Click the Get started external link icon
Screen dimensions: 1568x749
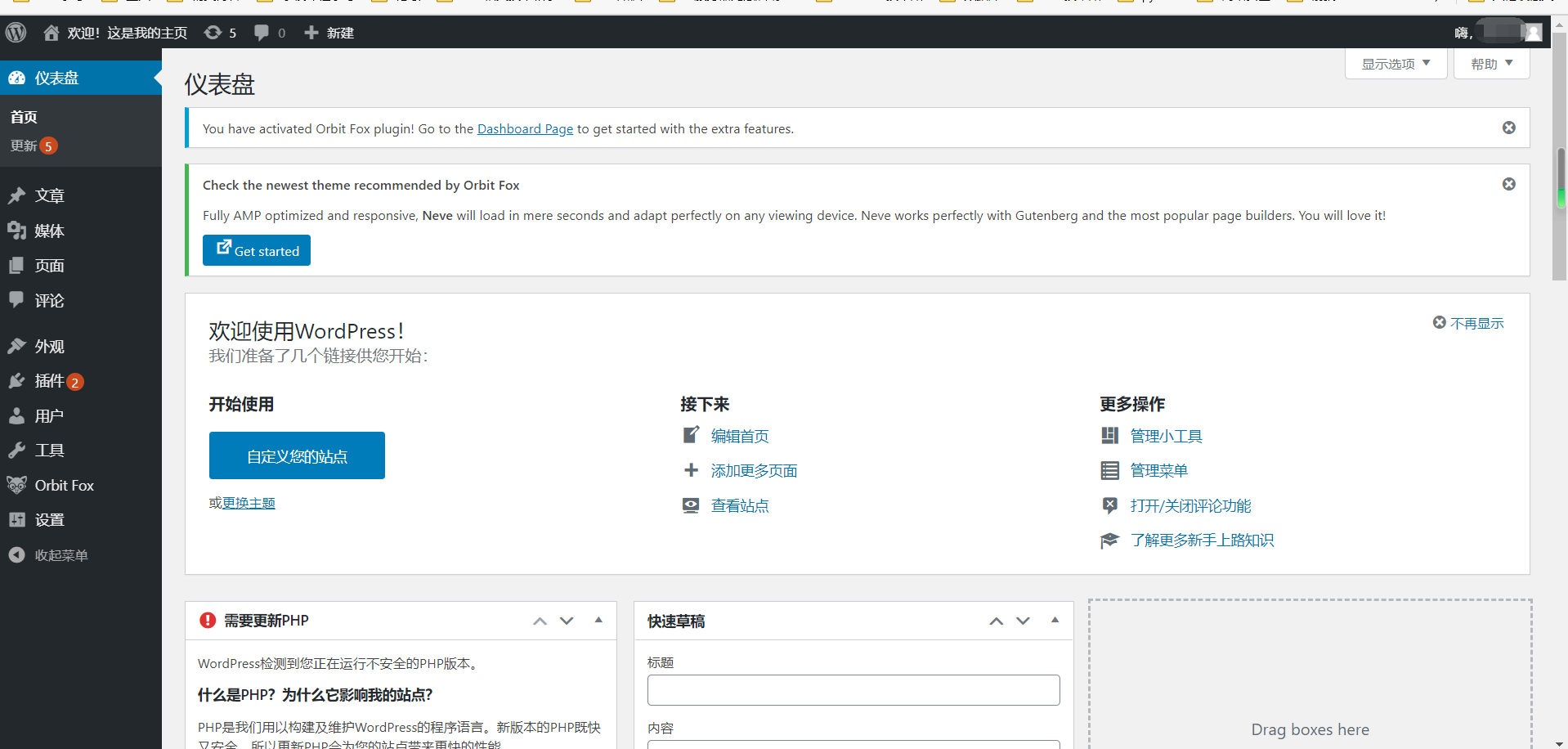[223, 248]
